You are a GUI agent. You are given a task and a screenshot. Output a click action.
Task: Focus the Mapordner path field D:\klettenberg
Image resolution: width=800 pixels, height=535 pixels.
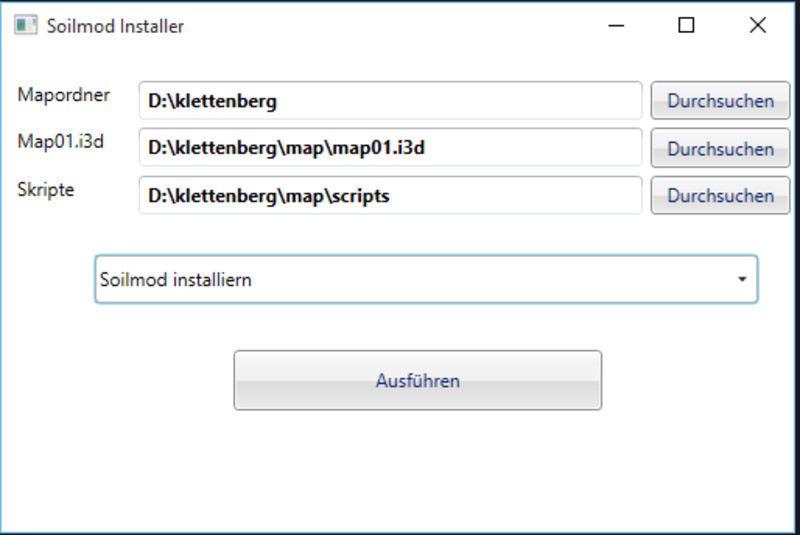[x=390, y=101]
